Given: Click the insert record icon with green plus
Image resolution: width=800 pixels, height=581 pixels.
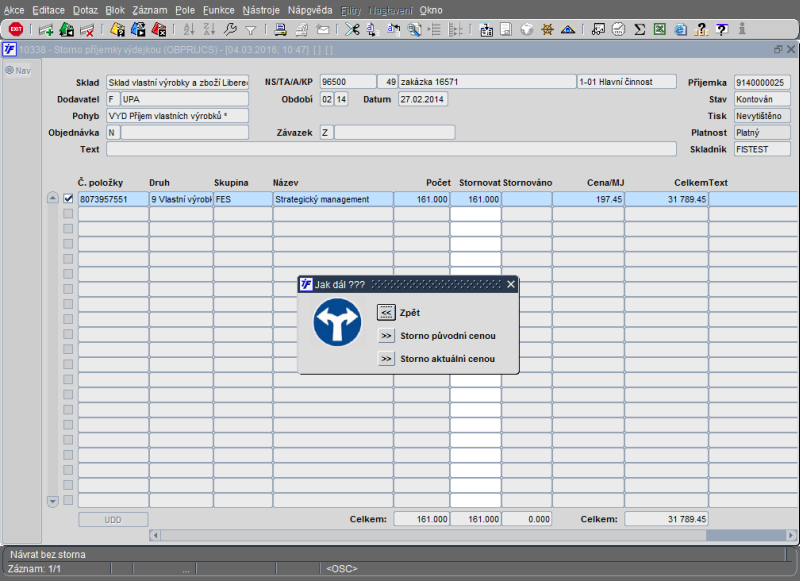Looking at the screenshot, I should pyautogui.click(x=46, y=30).
